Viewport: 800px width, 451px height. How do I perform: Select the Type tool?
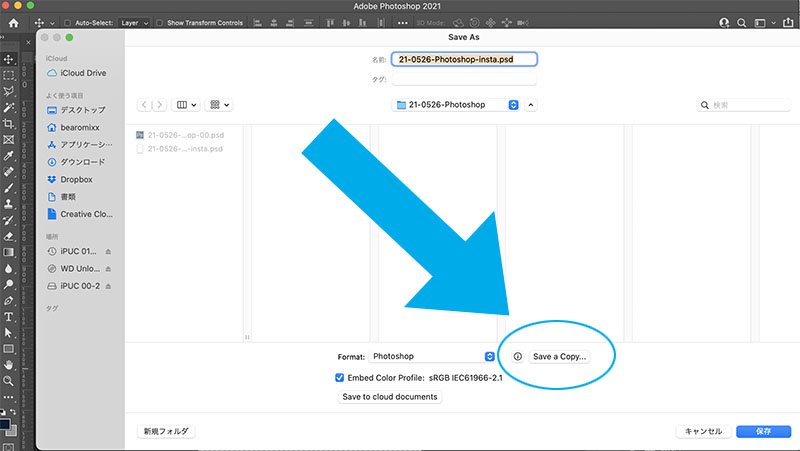pyautogui.click(x=9, y=317)
